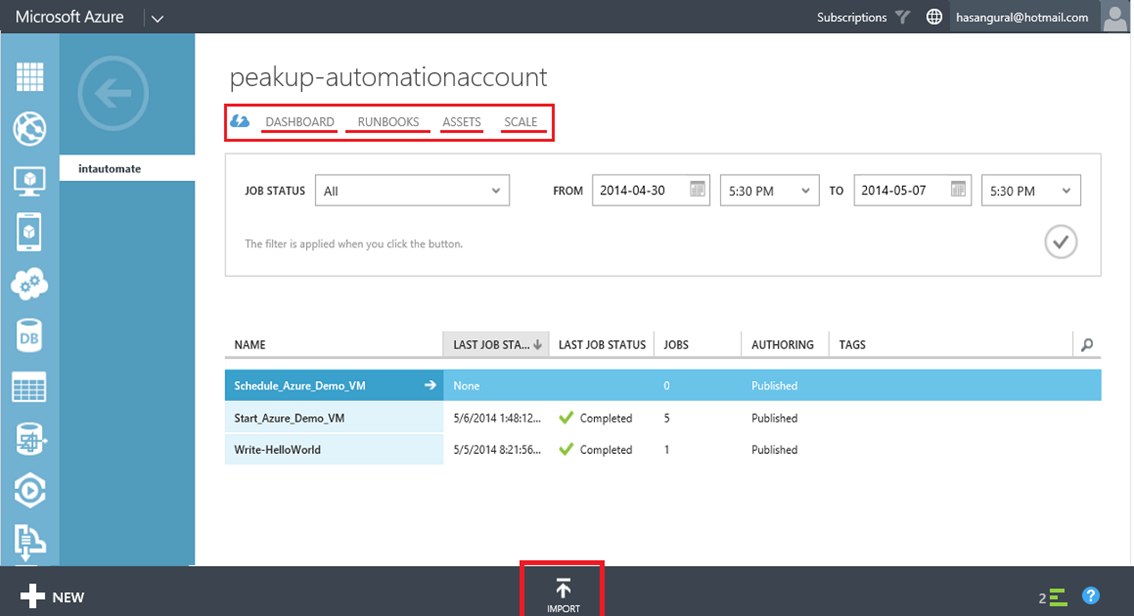
Task: Open the TO time dropdown 5:30 PM
Action: coord(1031,190)
